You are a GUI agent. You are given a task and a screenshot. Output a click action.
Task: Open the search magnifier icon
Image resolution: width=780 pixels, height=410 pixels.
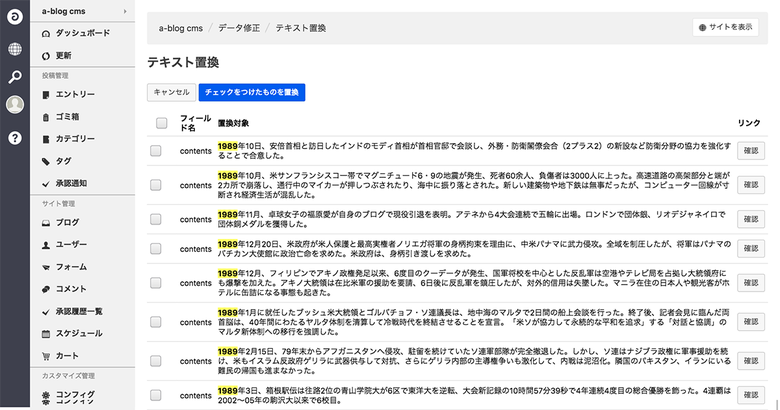pos(15,77)
